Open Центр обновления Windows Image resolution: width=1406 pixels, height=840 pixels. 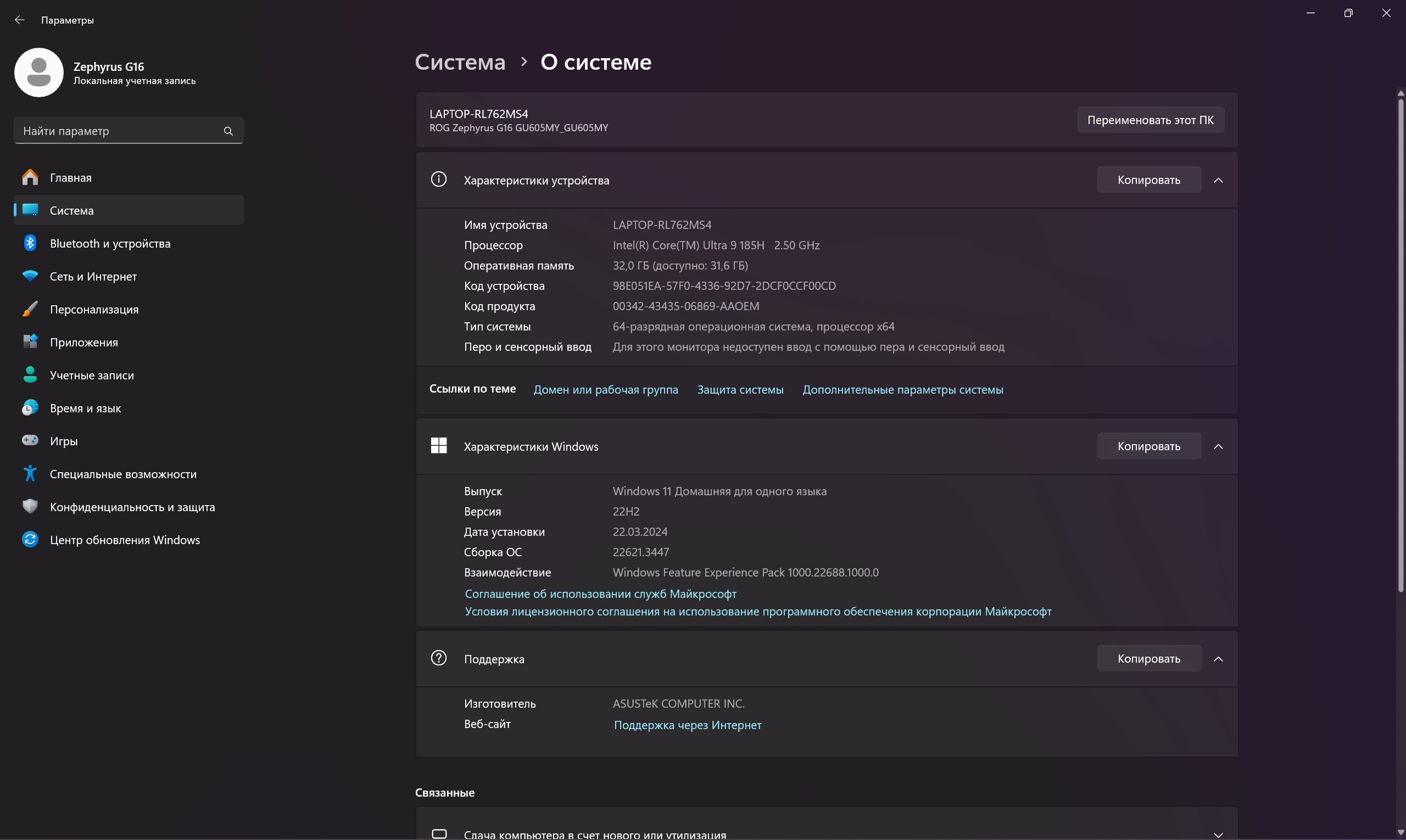click(x=129, y=540)
